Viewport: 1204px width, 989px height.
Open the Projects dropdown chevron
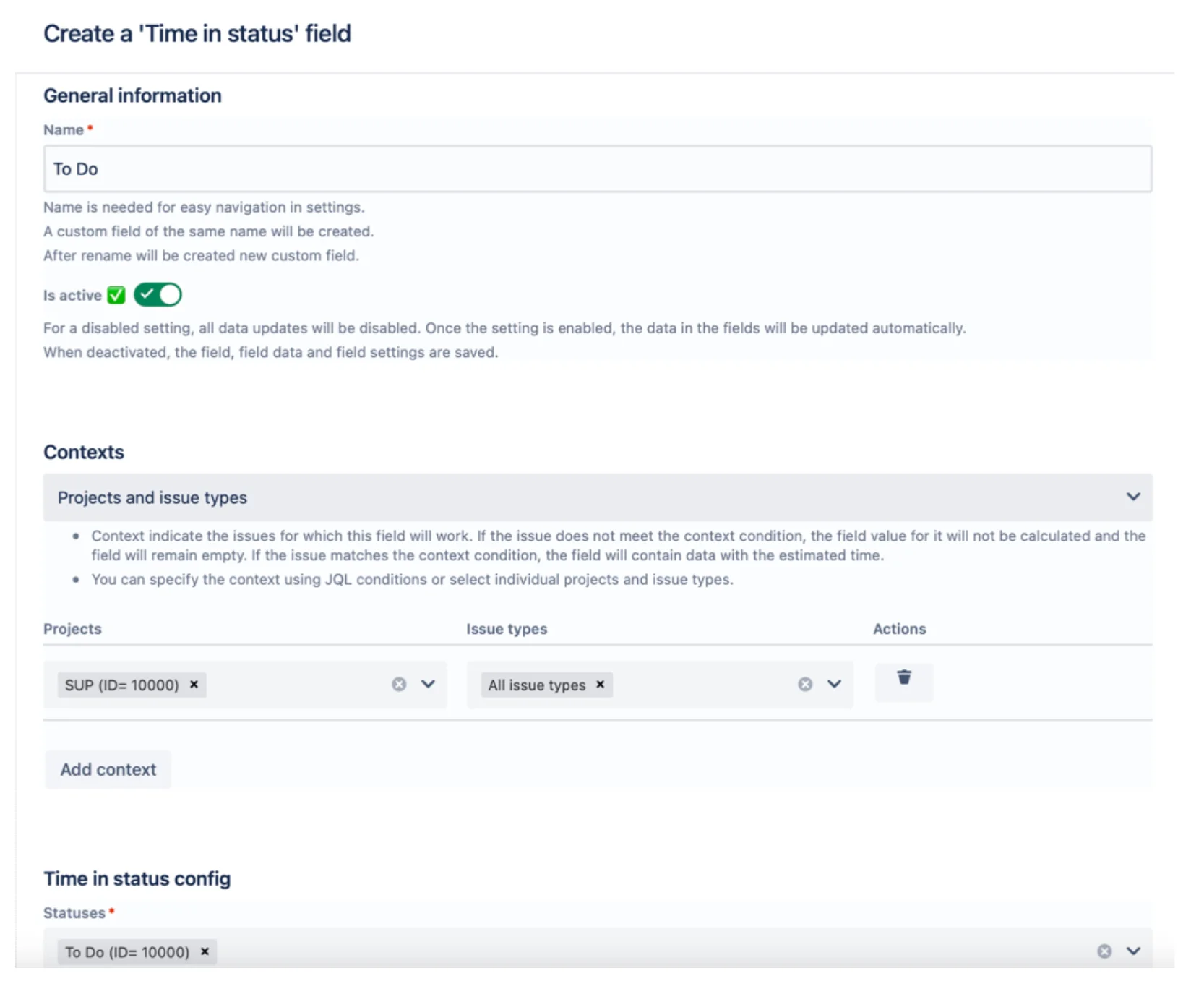click(428, 684)
